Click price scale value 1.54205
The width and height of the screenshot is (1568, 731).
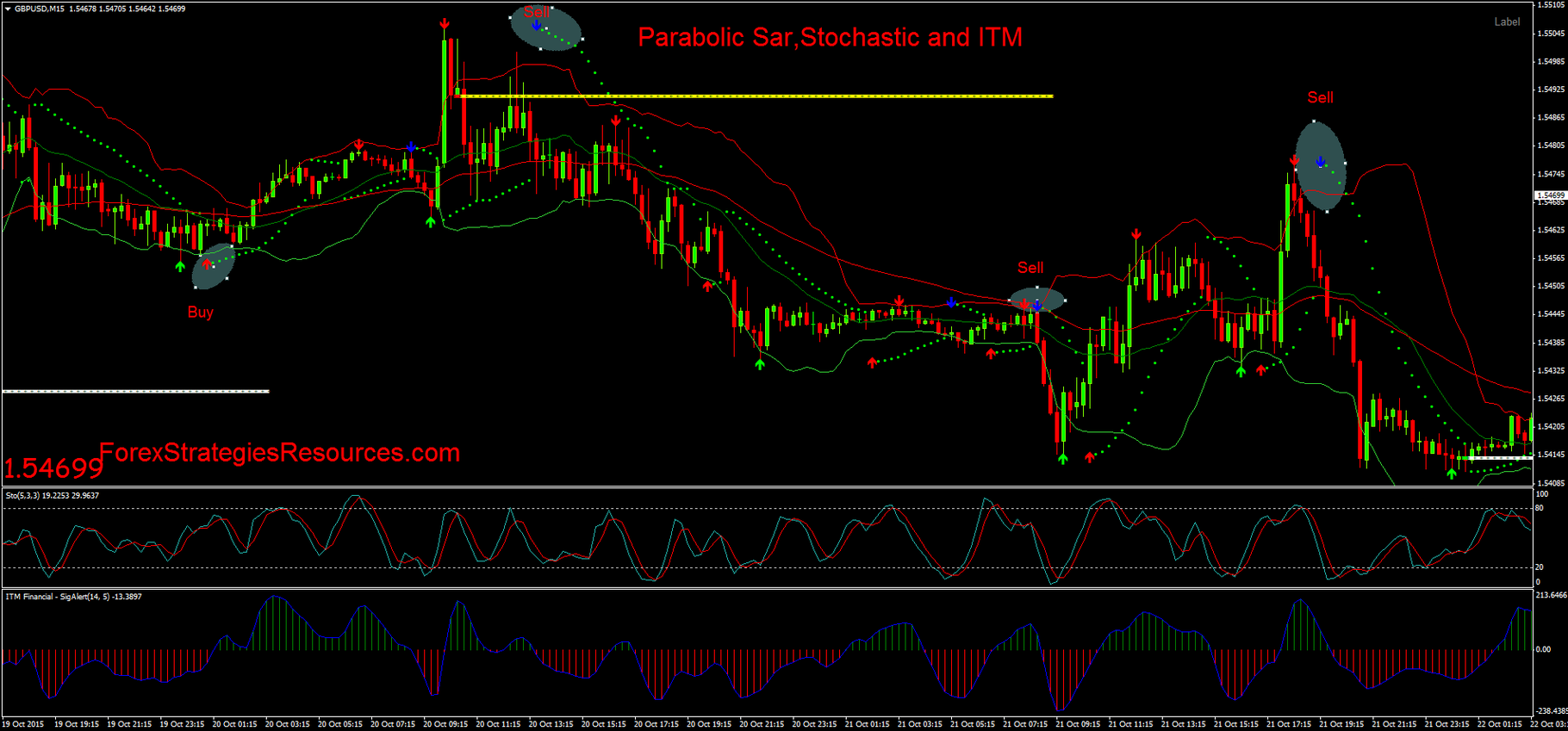point(1551,426)
